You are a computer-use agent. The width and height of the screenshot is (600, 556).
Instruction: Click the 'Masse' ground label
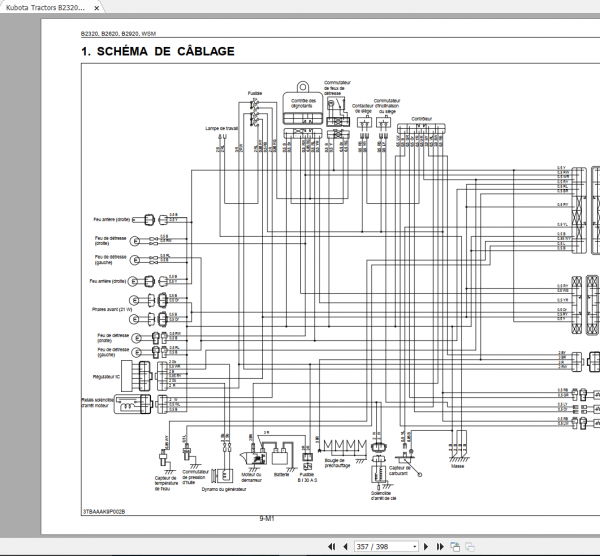pos(457,466)
